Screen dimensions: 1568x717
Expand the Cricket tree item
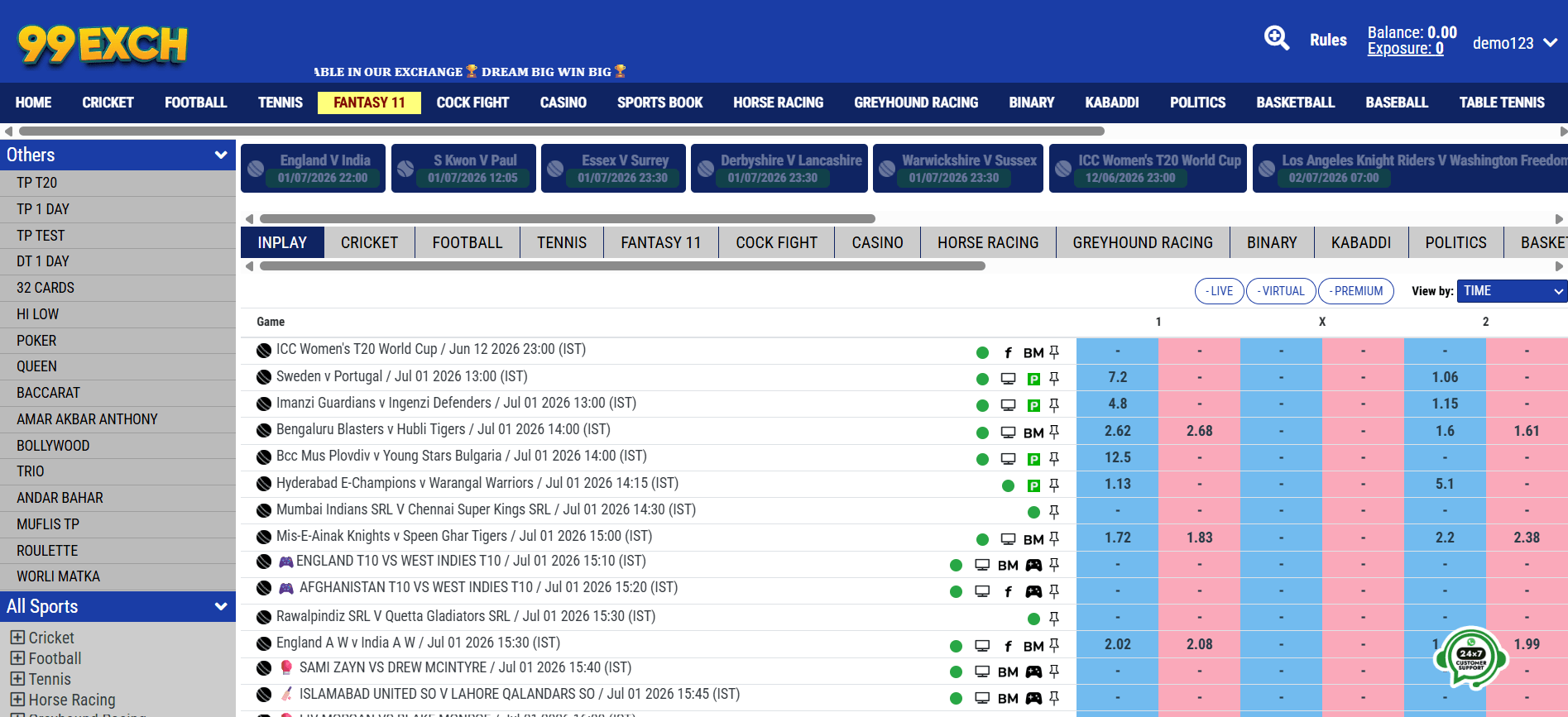(17, 638)
